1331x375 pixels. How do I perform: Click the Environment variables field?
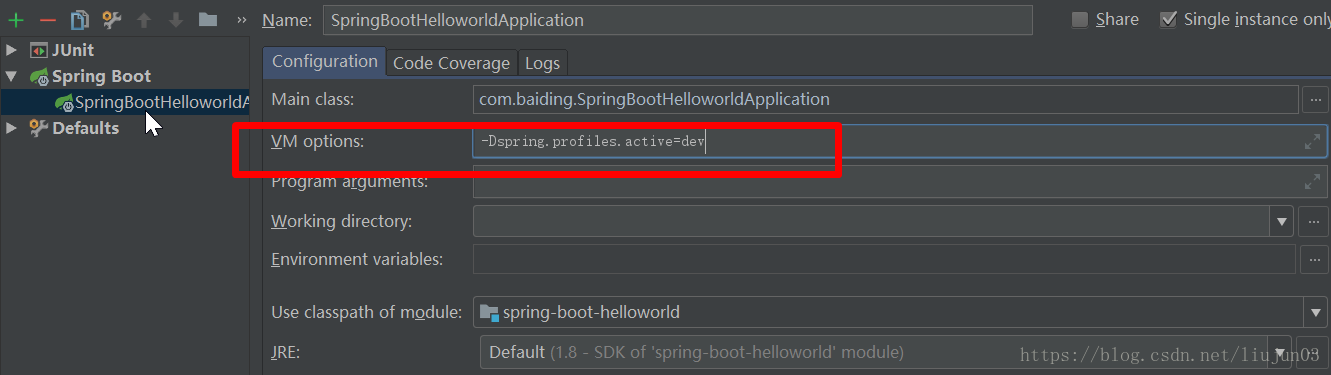884,259
